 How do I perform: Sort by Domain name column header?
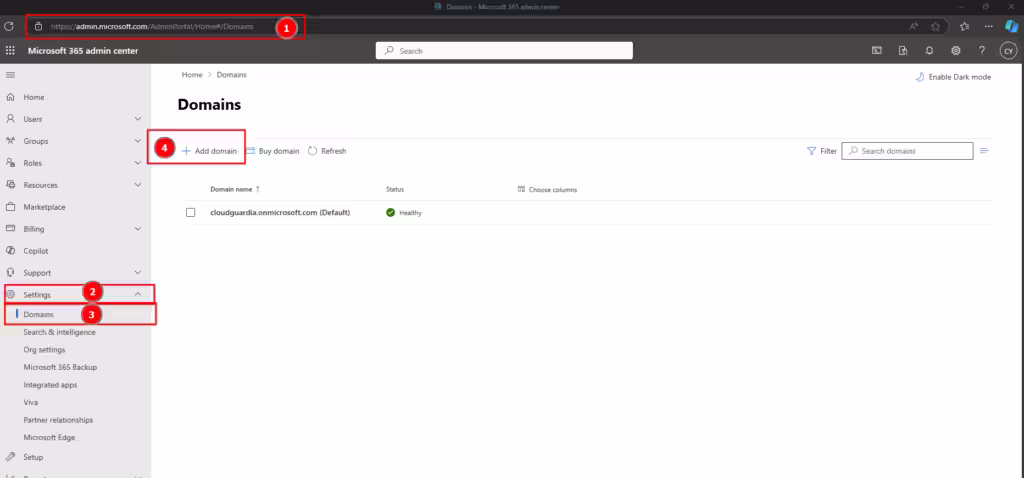pyautogui.click(x=234, y=189)
